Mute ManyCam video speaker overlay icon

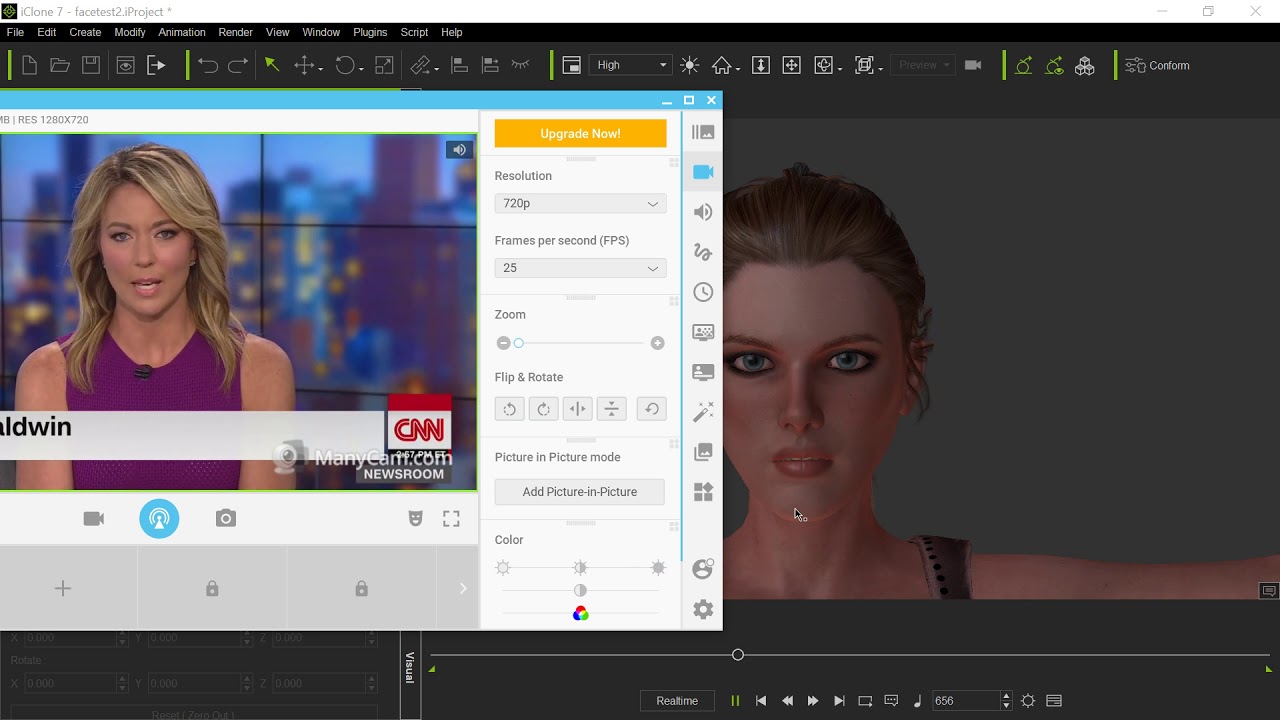pos(459,150)
